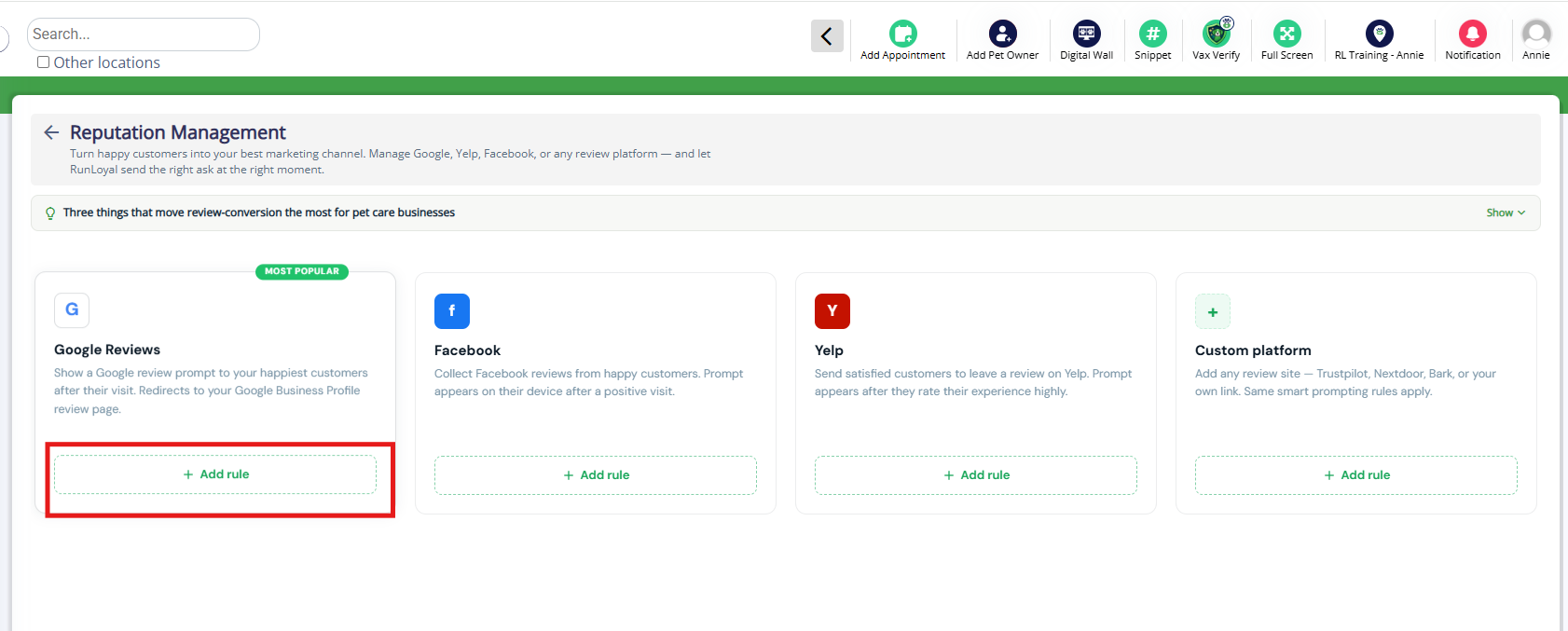Click the Yelp Y logo icon
1568x631 pixels.
click(x=832, y=311)
